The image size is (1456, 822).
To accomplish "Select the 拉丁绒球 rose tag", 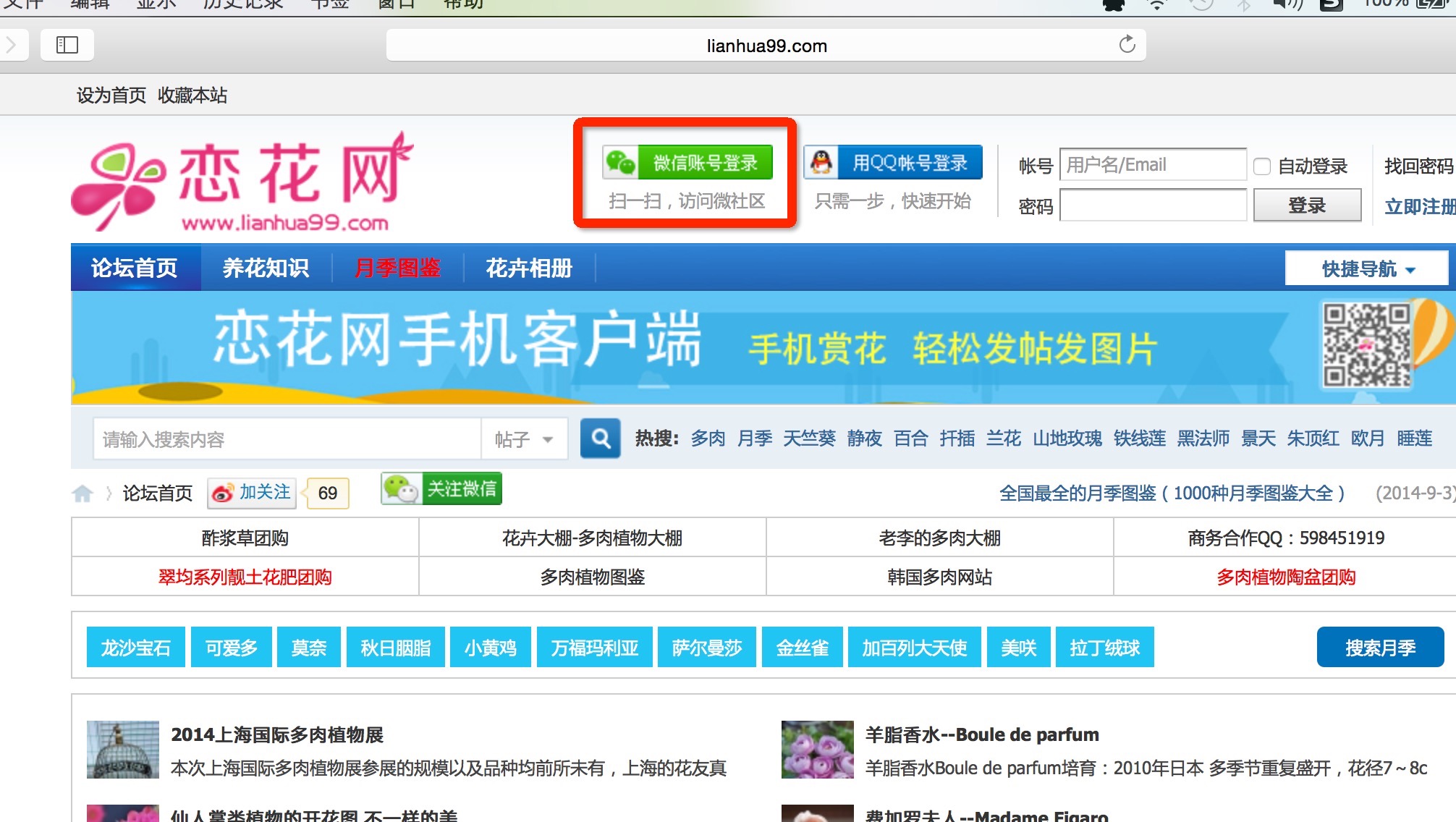I will (x=1105, y=647).
